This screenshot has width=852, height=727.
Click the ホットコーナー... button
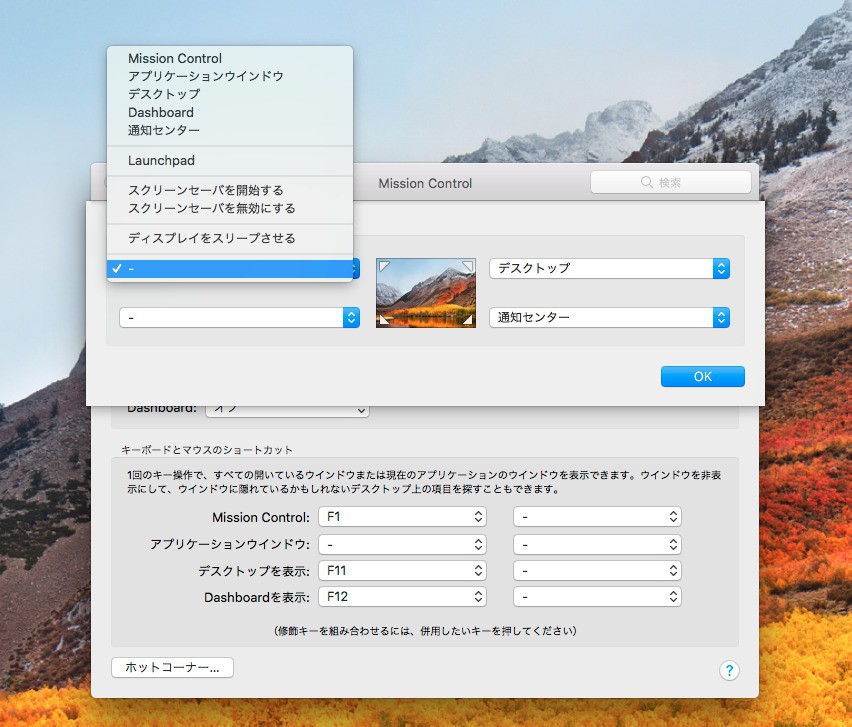[x=172, y=667]
